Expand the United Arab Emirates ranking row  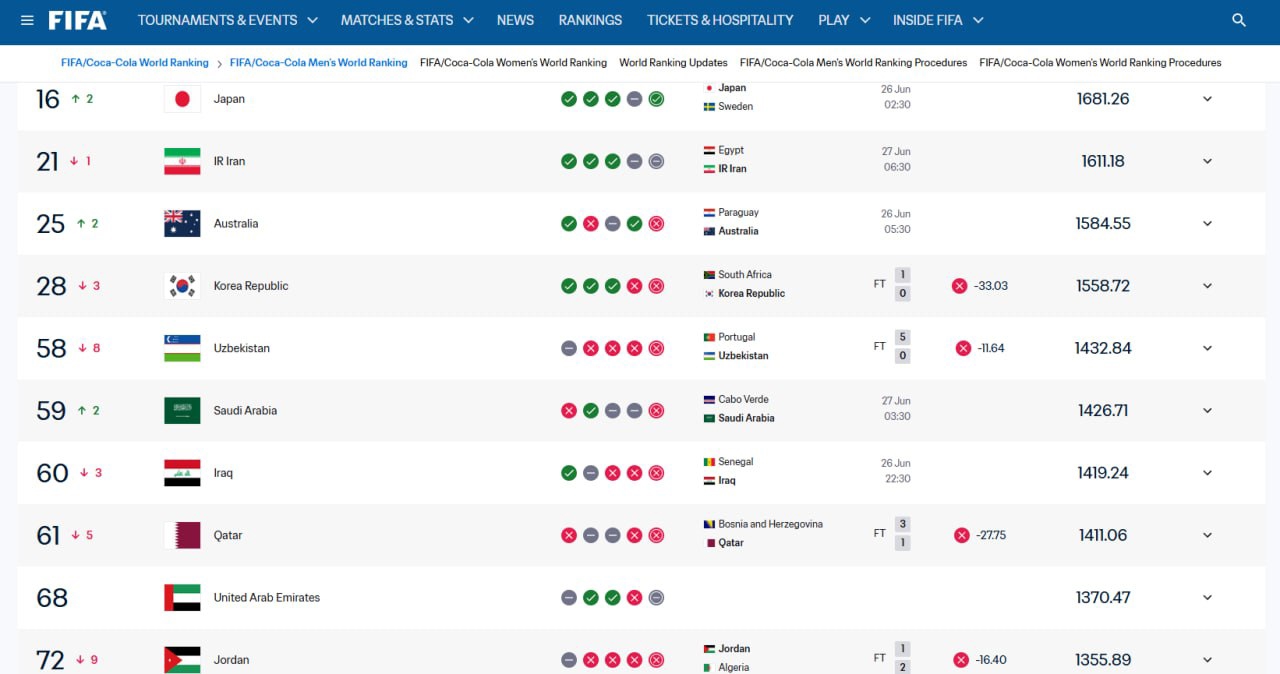1207,598
